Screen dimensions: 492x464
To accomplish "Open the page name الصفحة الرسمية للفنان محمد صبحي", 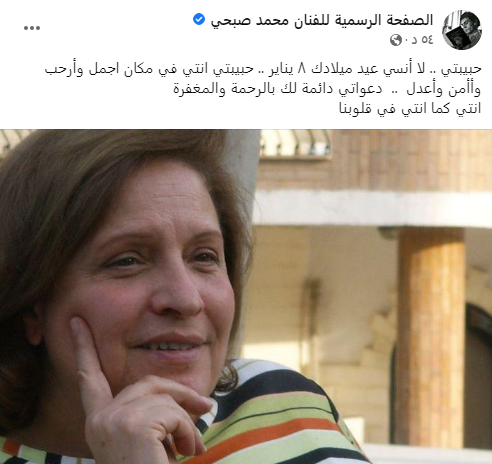I will point(322,20).
